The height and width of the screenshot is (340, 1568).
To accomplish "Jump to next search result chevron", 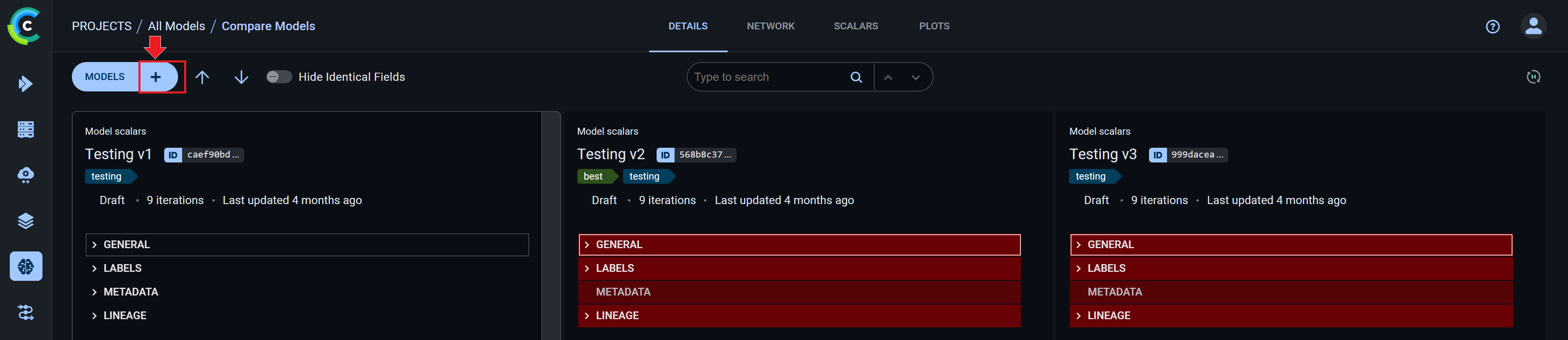I will pyautogui.click(x=915, y=77).
